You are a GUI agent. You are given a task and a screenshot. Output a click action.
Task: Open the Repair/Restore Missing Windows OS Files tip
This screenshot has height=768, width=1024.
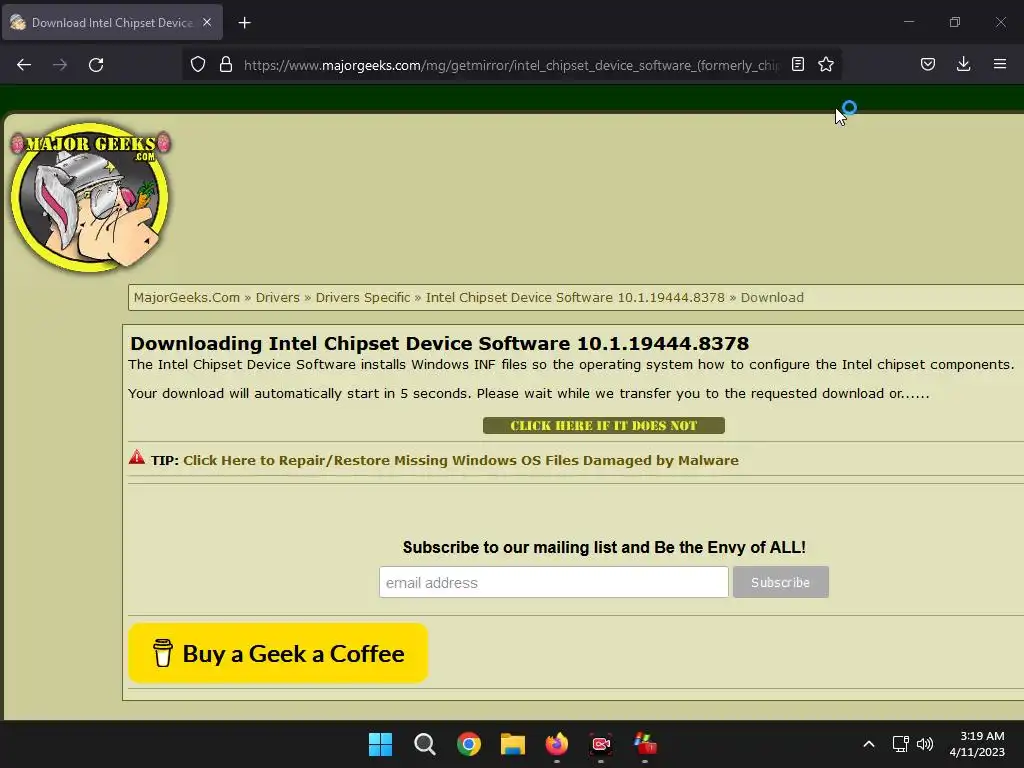461,460
